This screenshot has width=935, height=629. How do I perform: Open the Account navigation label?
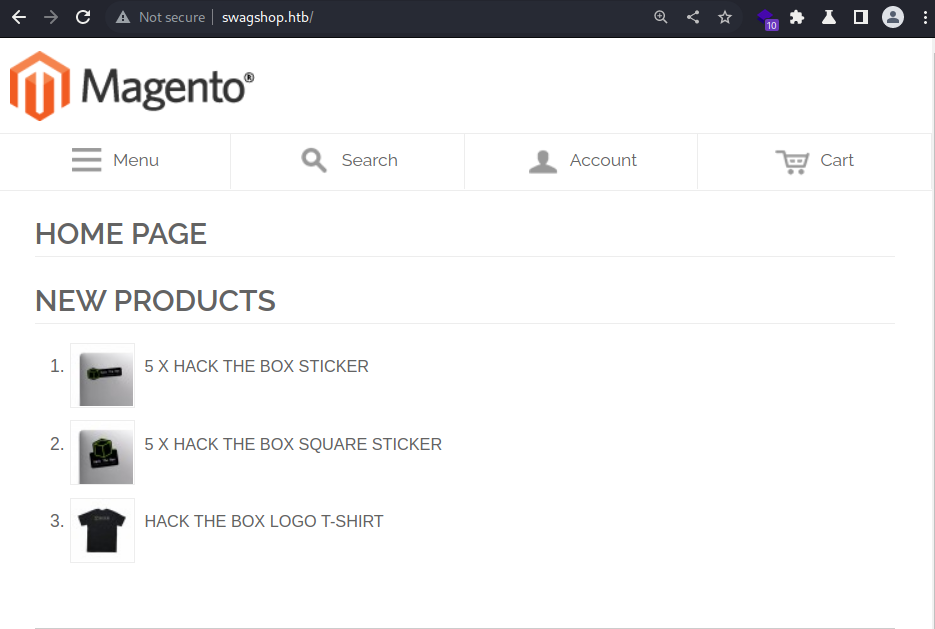(x=603, y=160)
